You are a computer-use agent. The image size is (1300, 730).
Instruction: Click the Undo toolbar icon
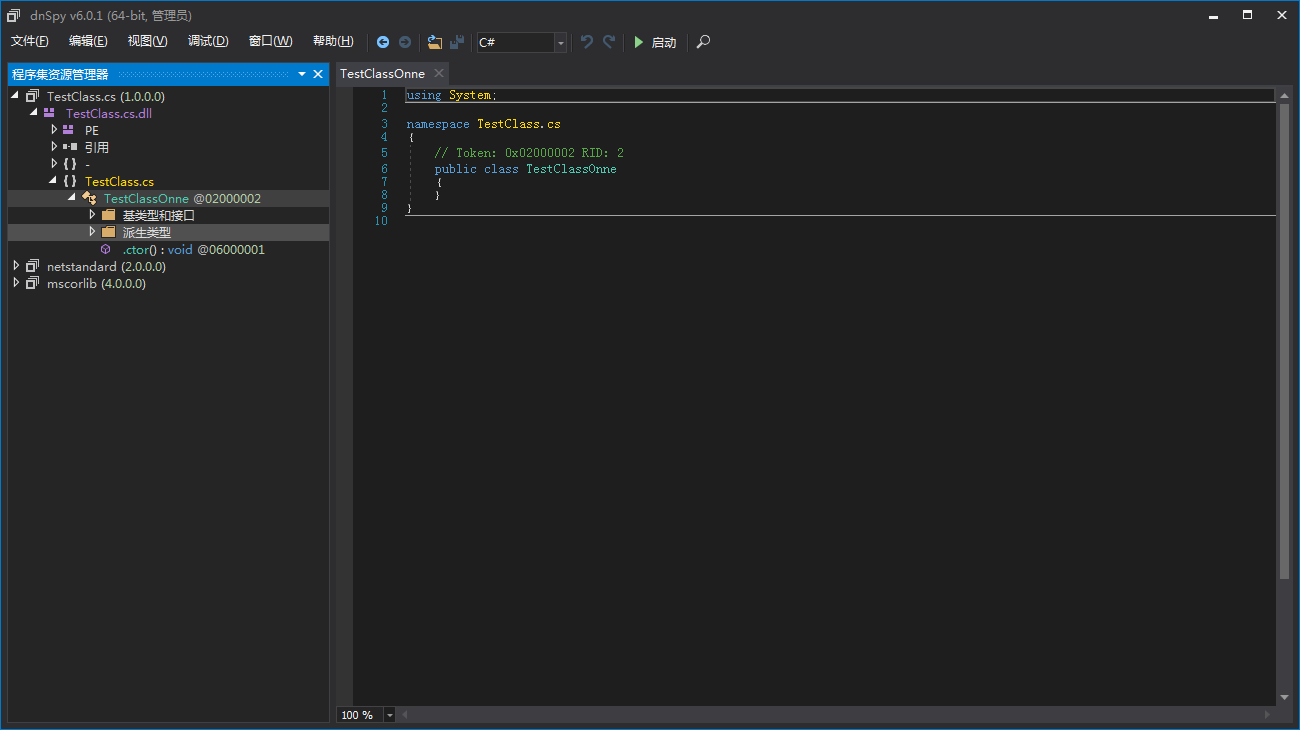click(587, 42)
